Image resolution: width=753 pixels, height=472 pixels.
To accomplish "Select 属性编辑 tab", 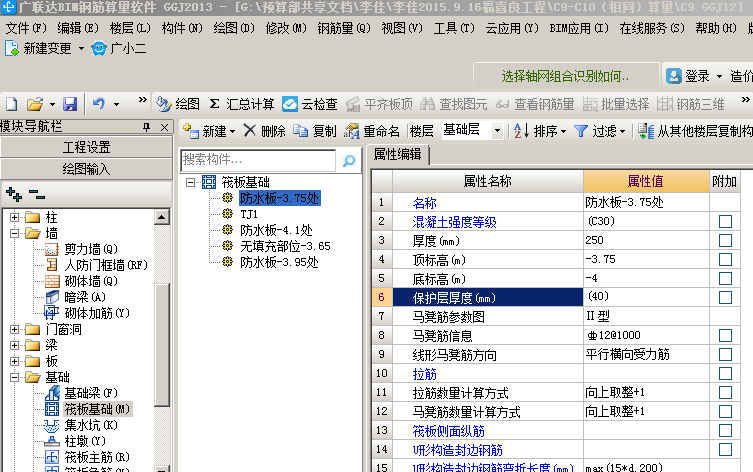I will 398,154.
